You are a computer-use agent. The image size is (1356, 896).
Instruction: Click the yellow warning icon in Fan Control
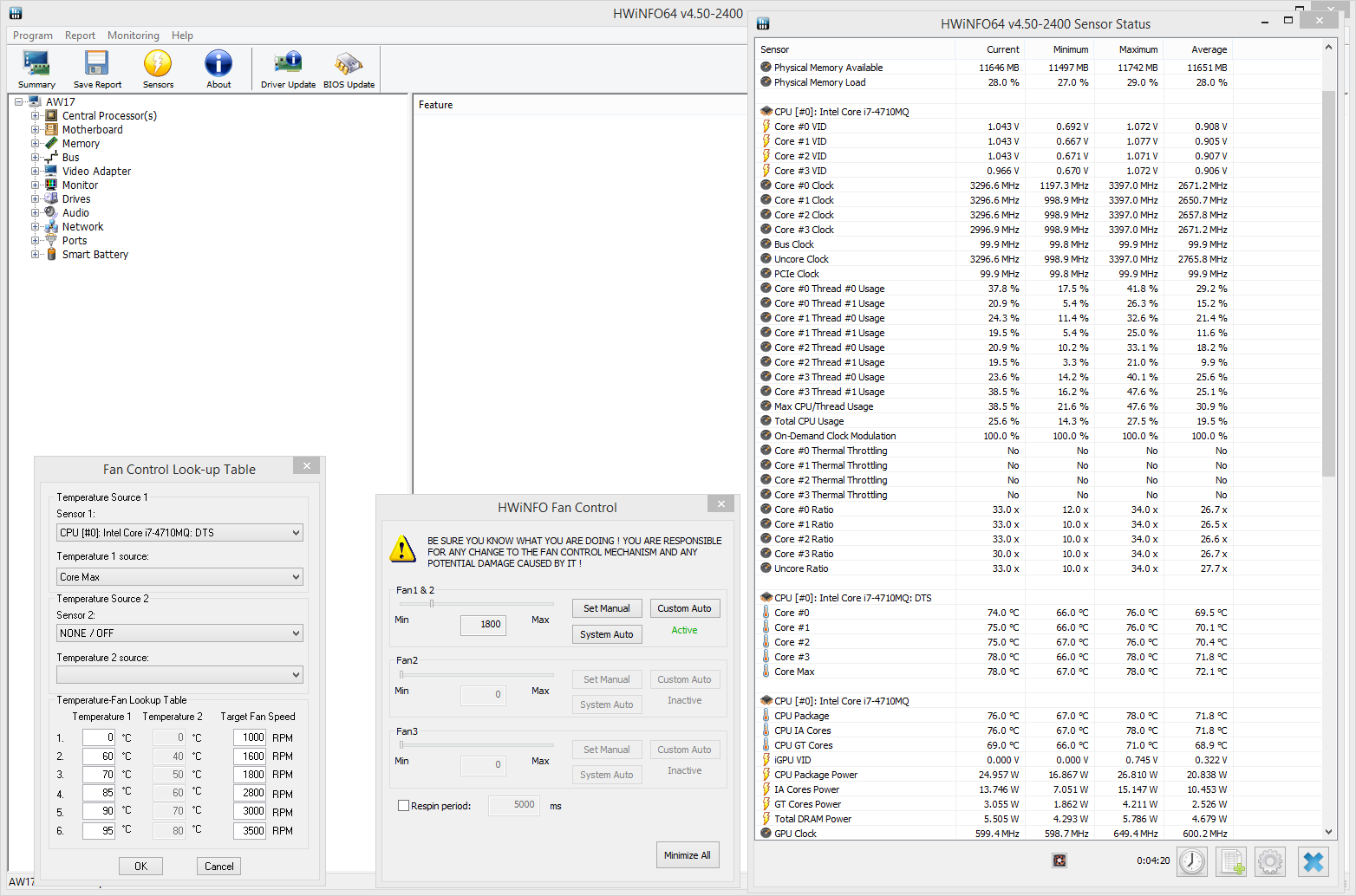click(x=402, y=549)
